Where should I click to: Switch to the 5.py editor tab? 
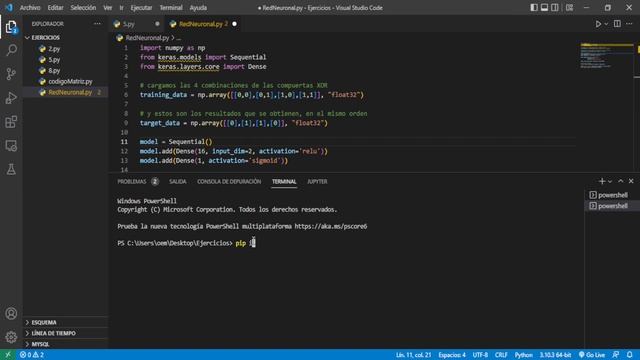click(x=136, y=24)
